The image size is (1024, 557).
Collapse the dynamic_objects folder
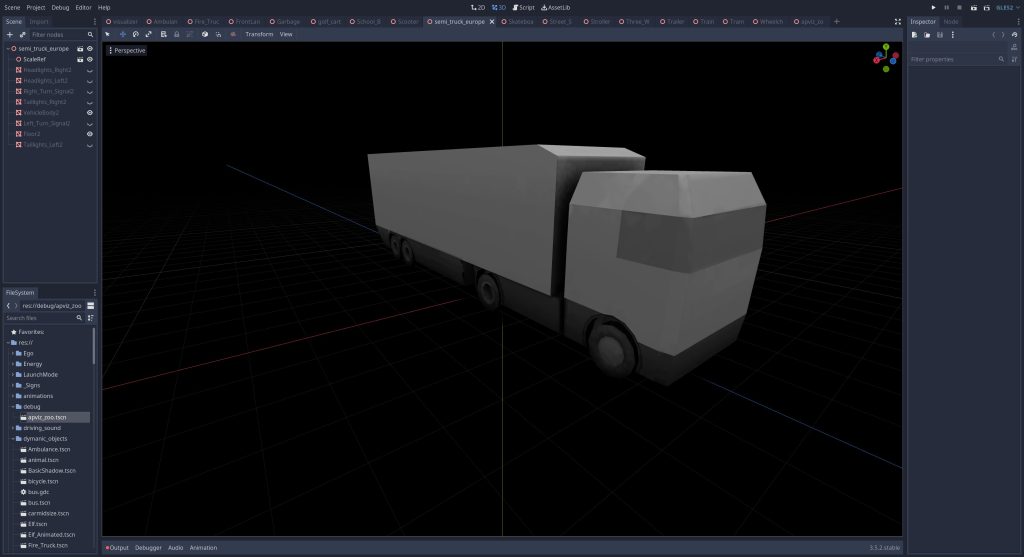click(12, 439)
